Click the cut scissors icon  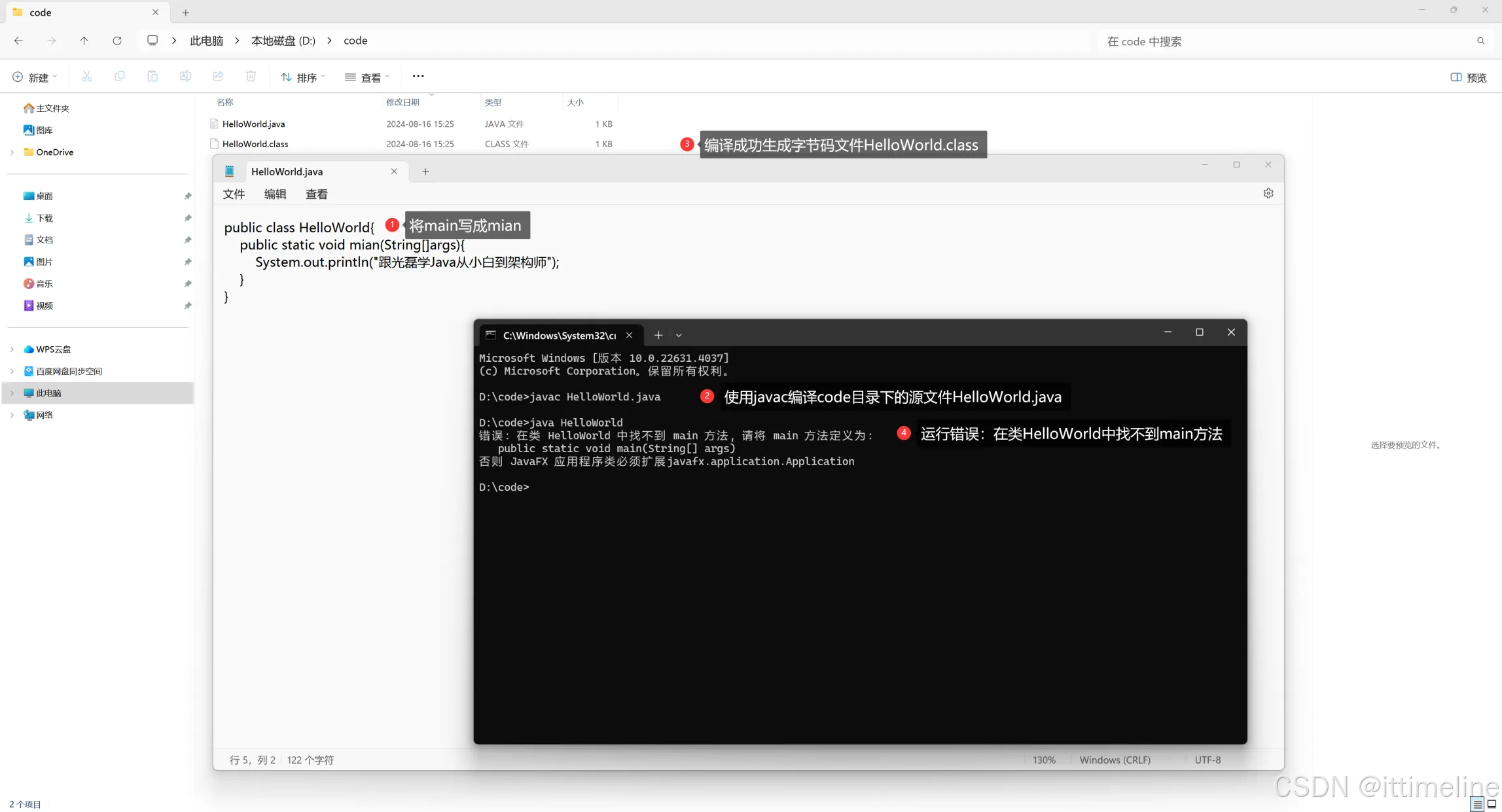(86, 77)
